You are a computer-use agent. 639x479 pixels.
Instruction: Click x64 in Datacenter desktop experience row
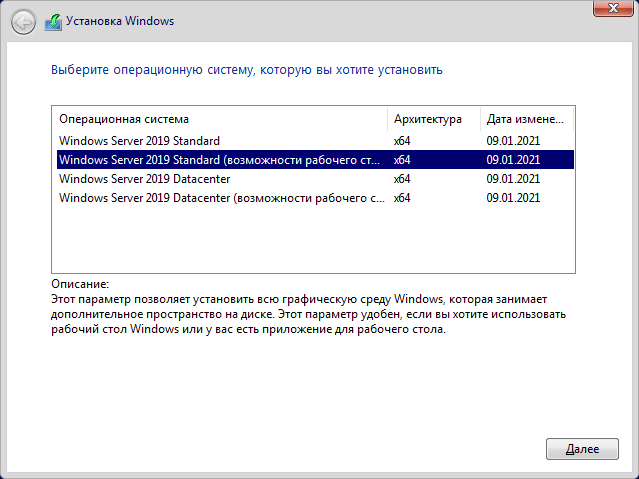coord(402,198)
